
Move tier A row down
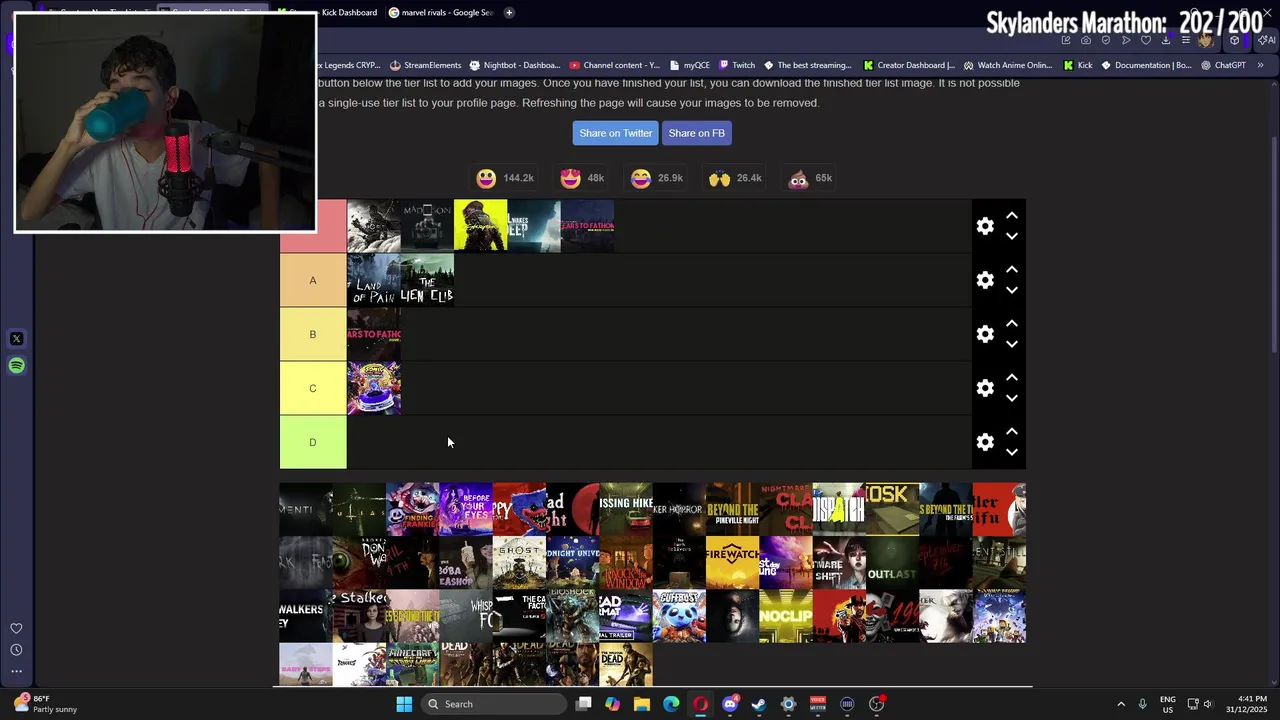click(x=1012, y=290)
